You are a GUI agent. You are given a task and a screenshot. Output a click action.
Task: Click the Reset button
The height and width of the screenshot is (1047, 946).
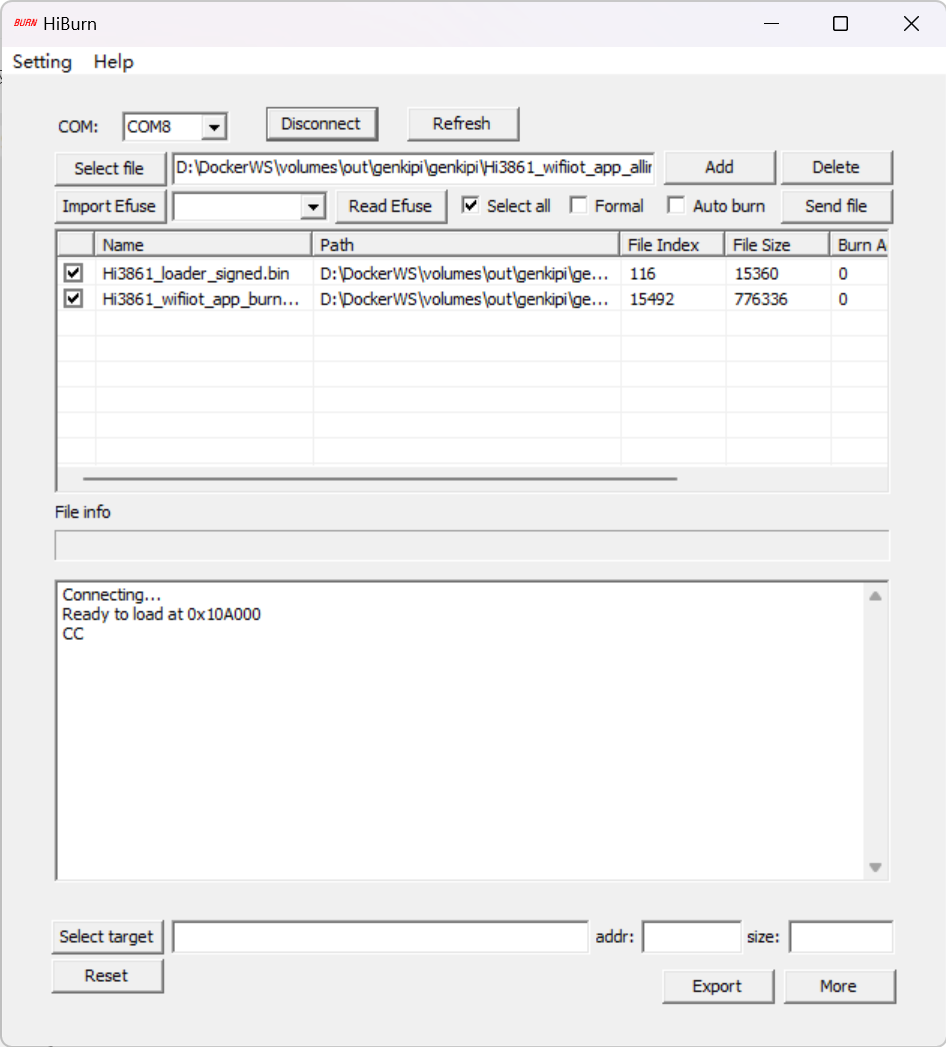[x=107, y=976]
